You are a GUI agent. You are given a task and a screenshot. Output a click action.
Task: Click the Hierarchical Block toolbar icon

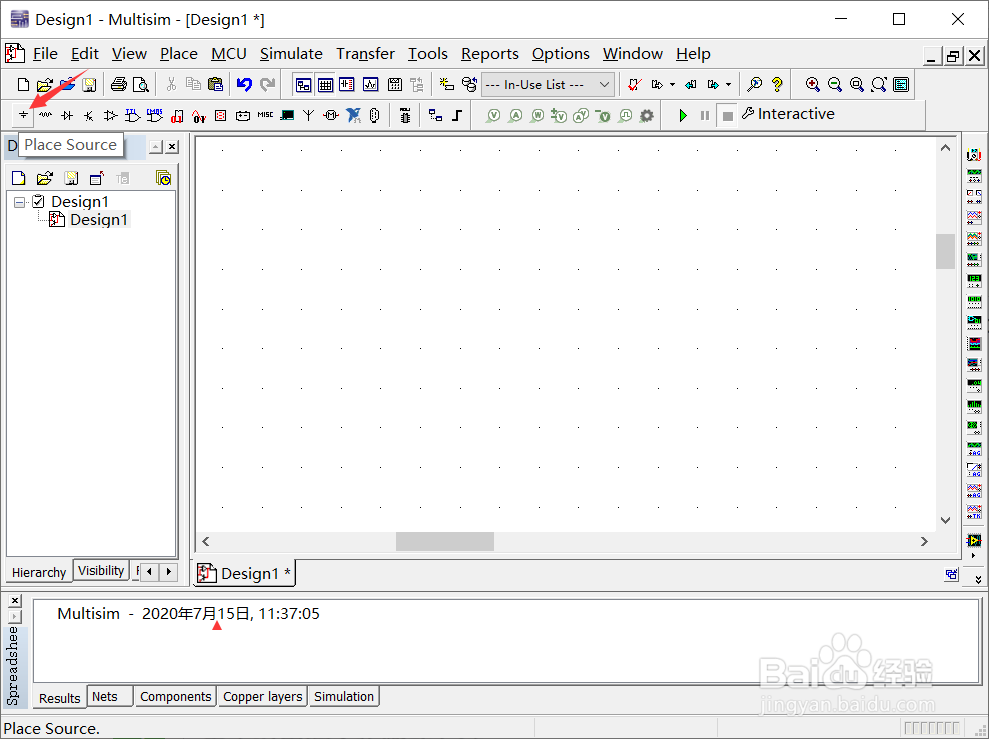435,115
